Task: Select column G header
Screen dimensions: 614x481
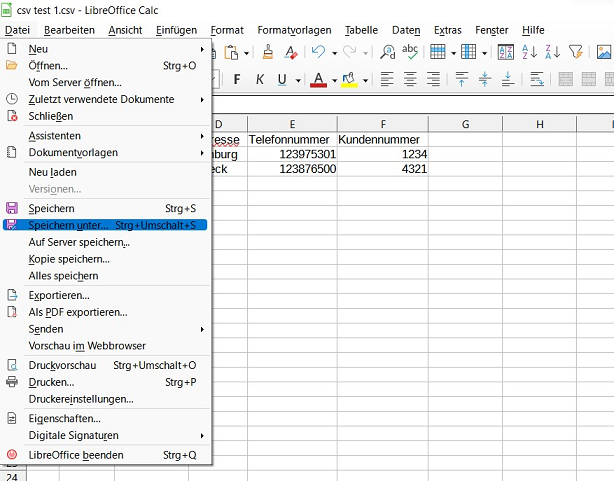Action: 465,124
